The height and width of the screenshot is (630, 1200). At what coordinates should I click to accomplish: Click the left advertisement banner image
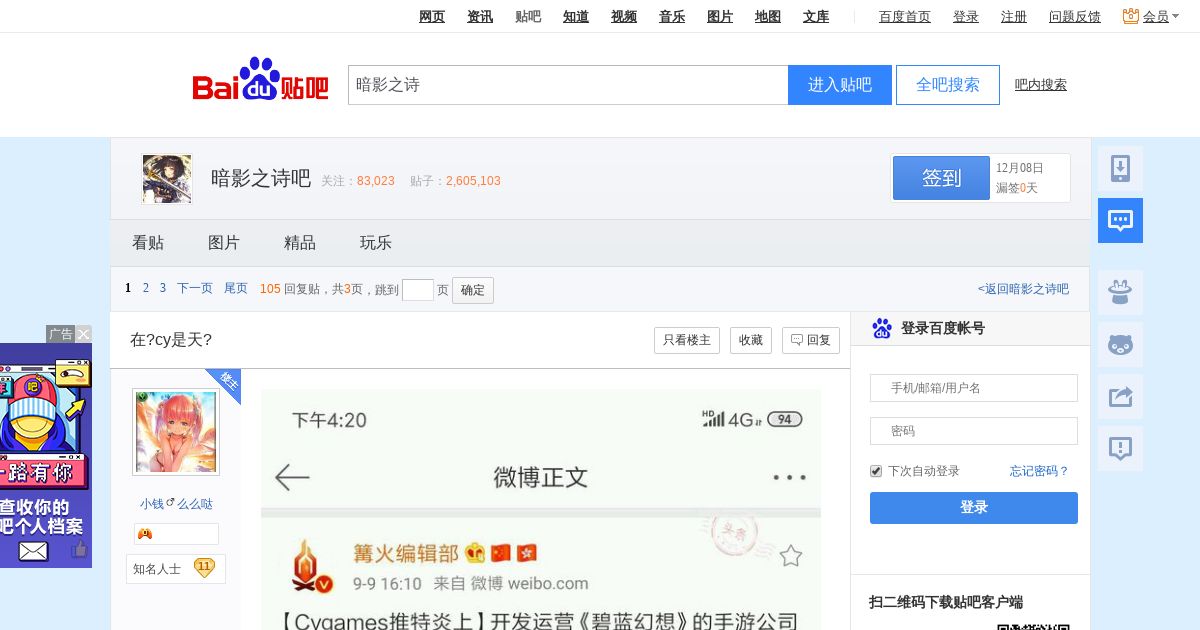tap(46, 455)
